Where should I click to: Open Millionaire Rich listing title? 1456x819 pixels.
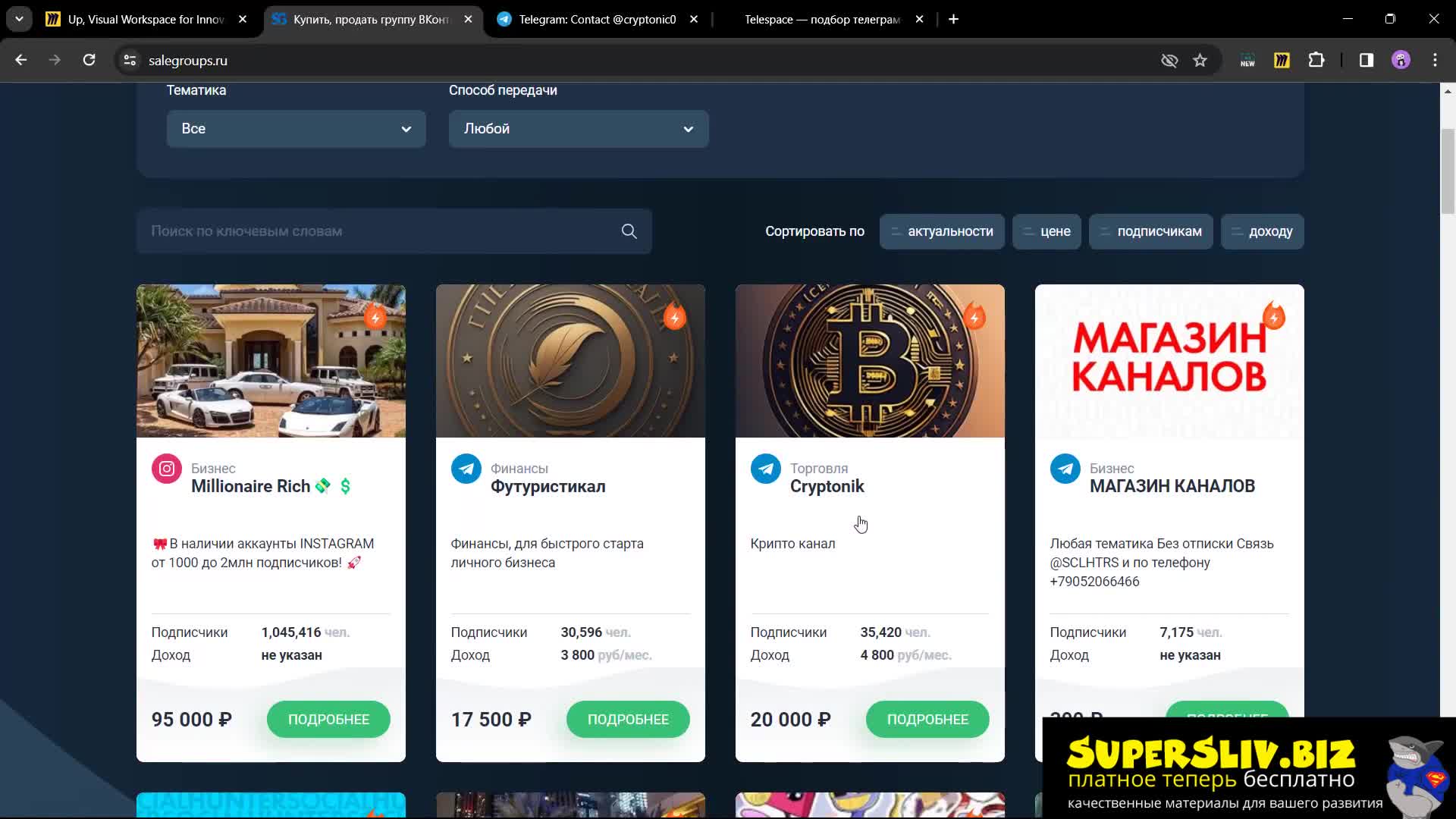coord(271,486)
